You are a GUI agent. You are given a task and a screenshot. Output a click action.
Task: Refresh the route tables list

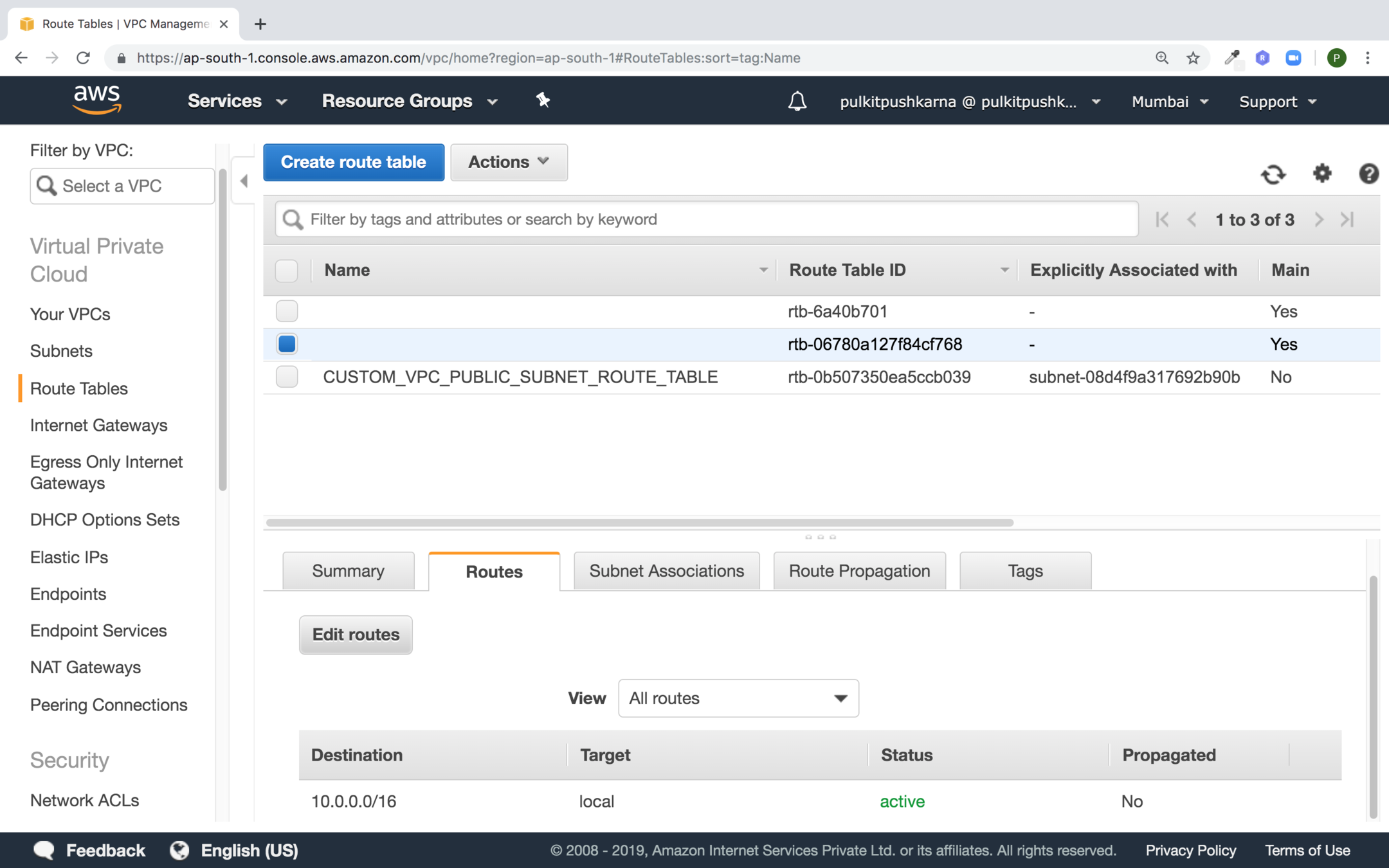click(1273, 174)
